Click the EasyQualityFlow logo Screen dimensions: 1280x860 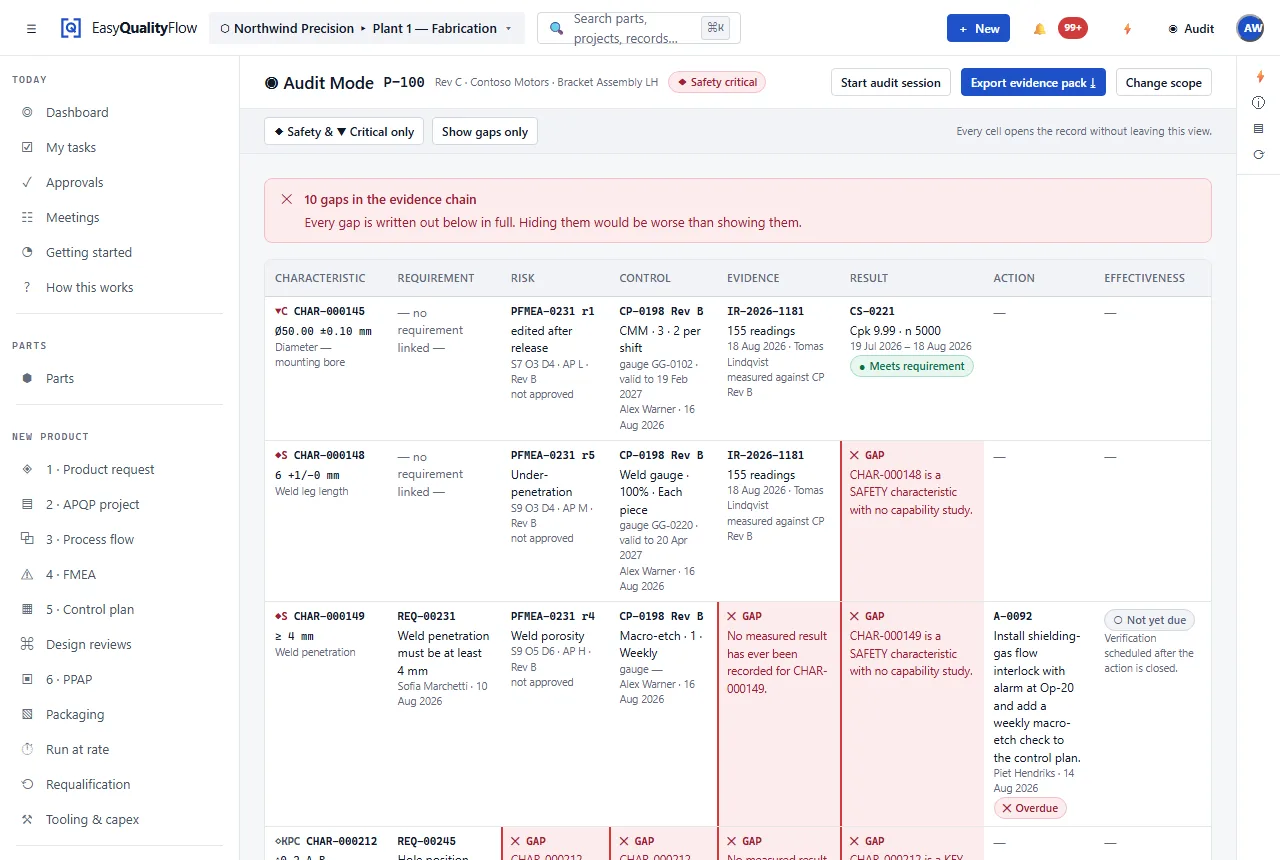tap(128, 28)
